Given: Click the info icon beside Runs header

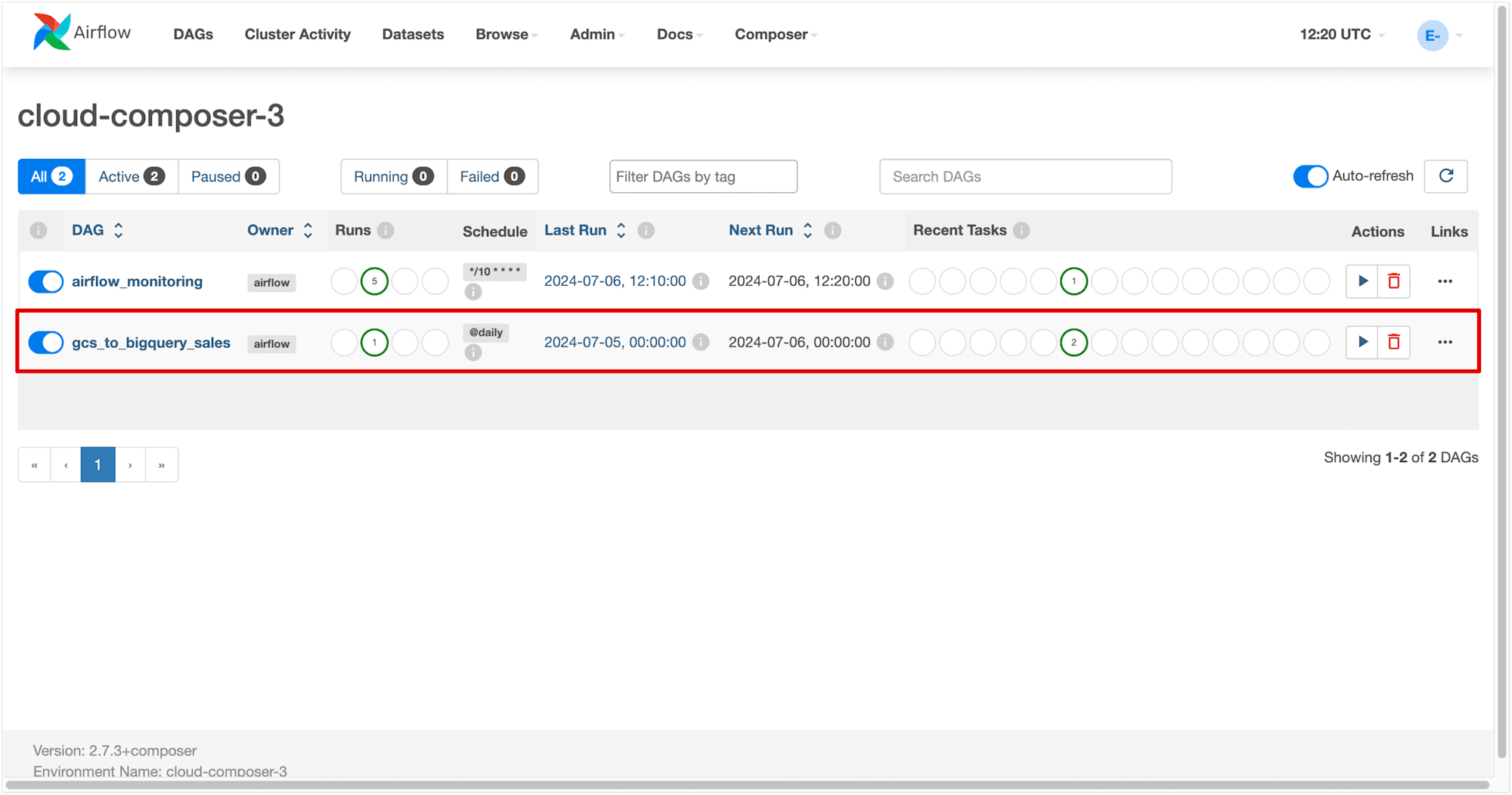Looking at the screenshot, I should pyautogui.click(x=386, y=231).
